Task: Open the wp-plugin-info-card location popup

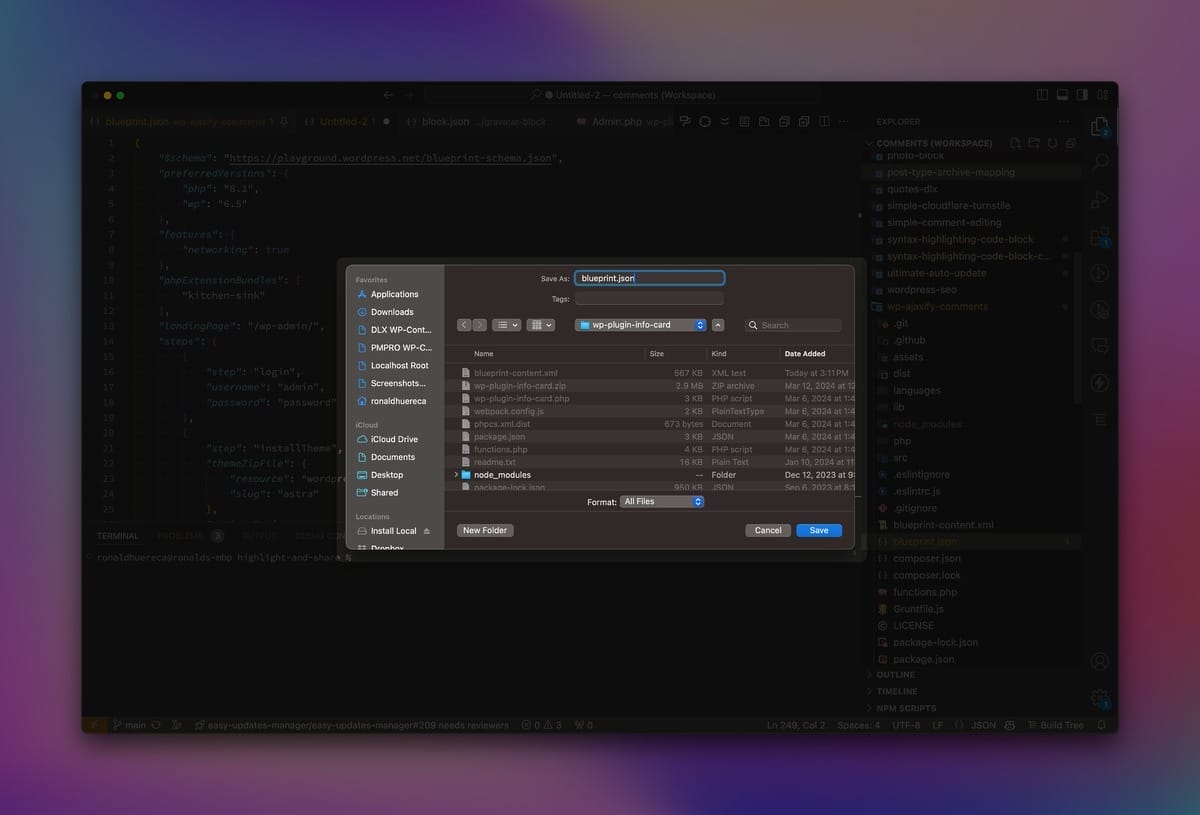Action: pyautogui.click(x=640, y=325)
